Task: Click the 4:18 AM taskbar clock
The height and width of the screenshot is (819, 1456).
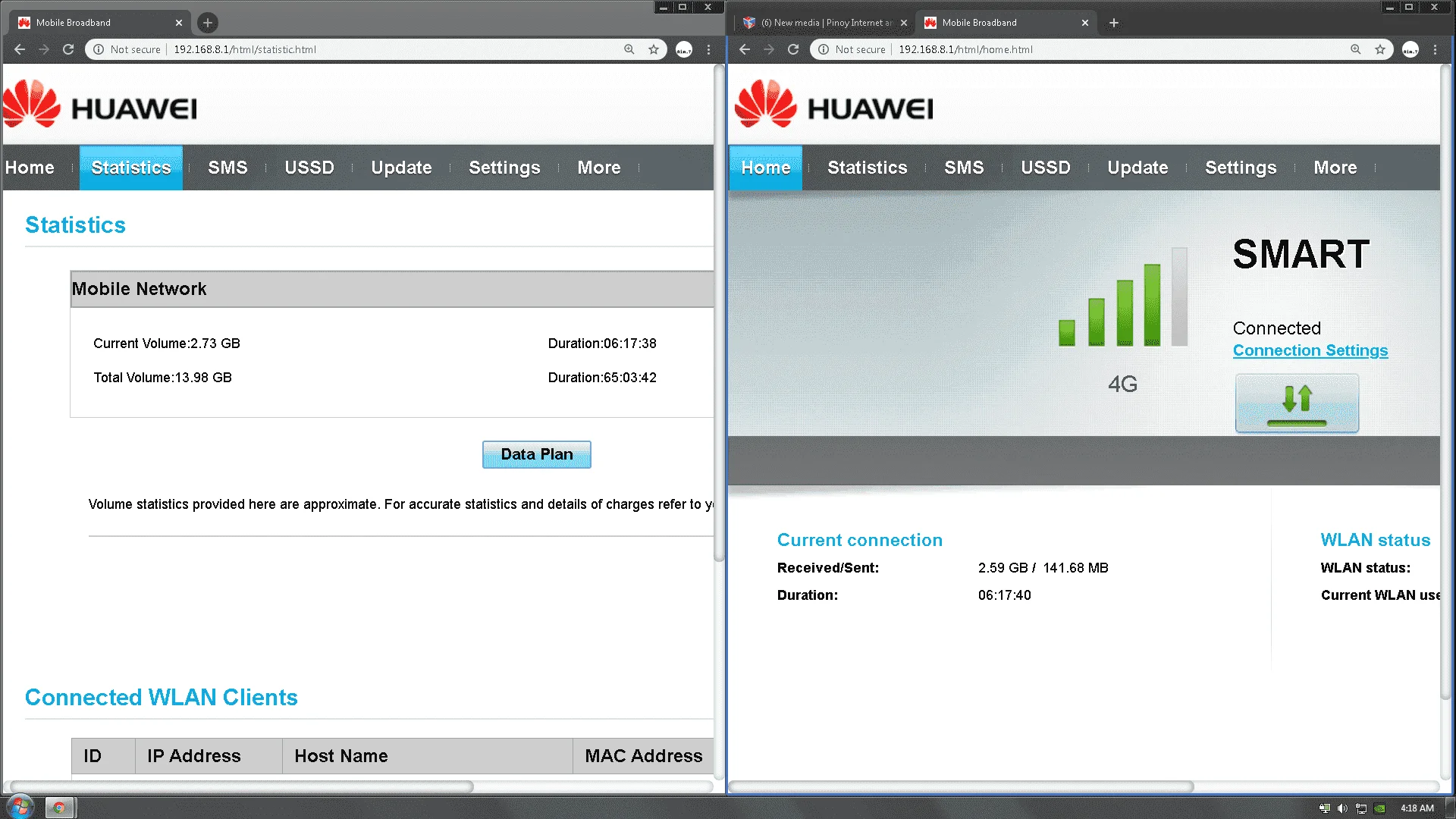Action: tap(1417, 808)
